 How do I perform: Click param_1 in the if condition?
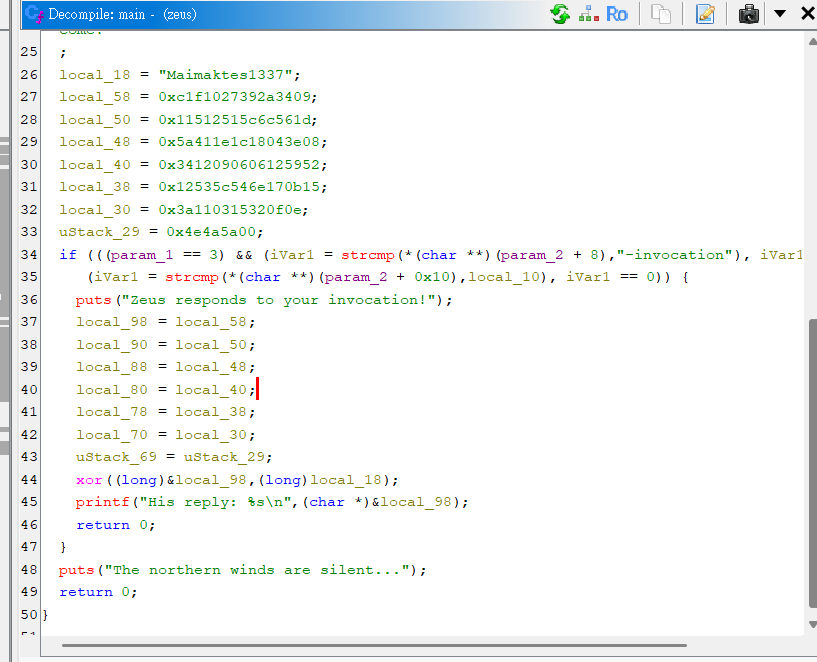point(141,255)
